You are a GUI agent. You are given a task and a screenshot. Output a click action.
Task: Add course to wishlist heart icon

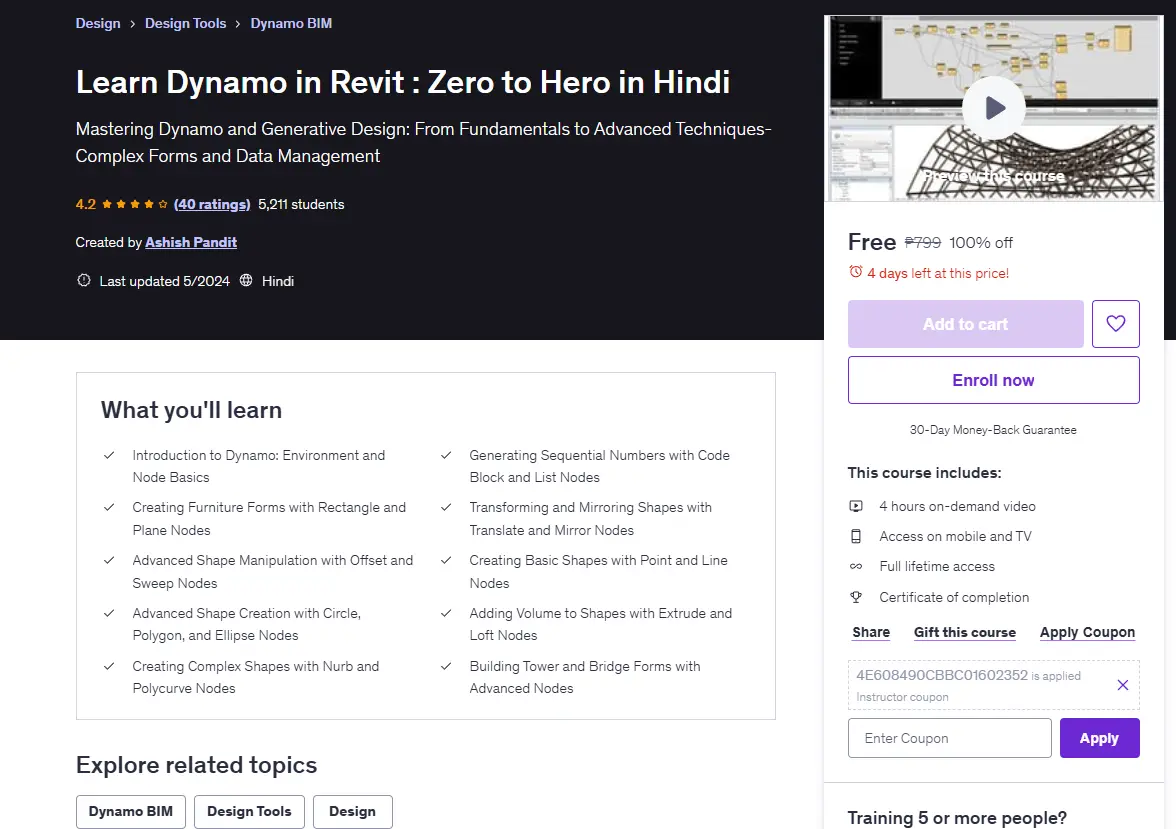[1115, 323]
